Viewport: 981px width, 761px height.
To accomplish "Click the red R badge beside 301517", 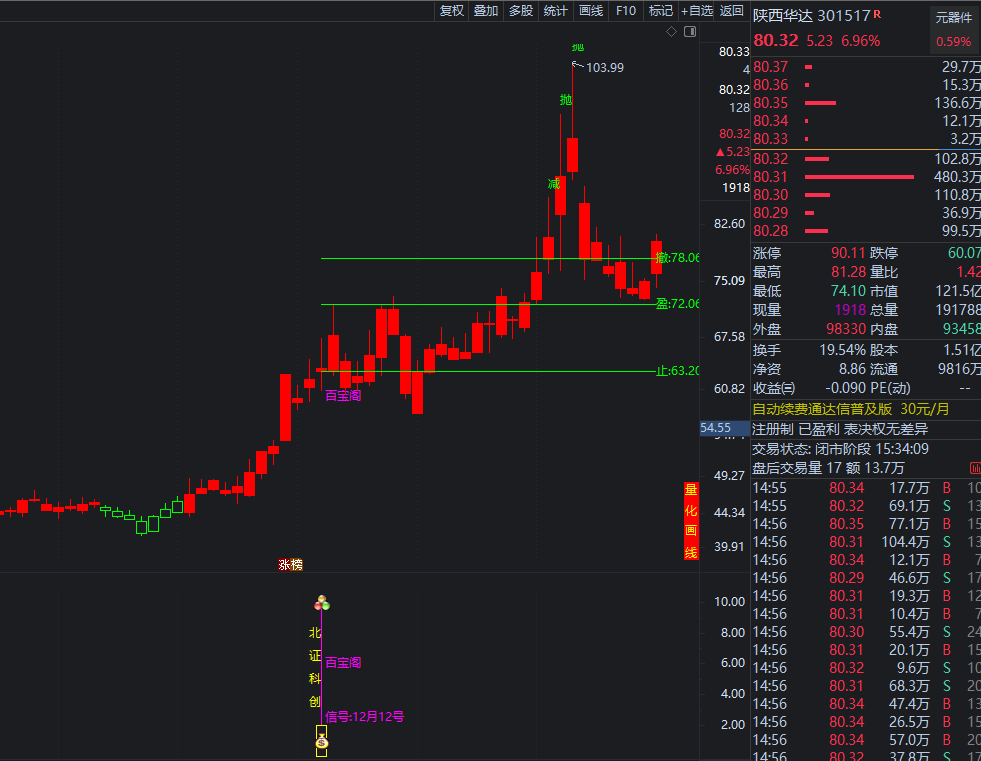I will coord(877,14).
